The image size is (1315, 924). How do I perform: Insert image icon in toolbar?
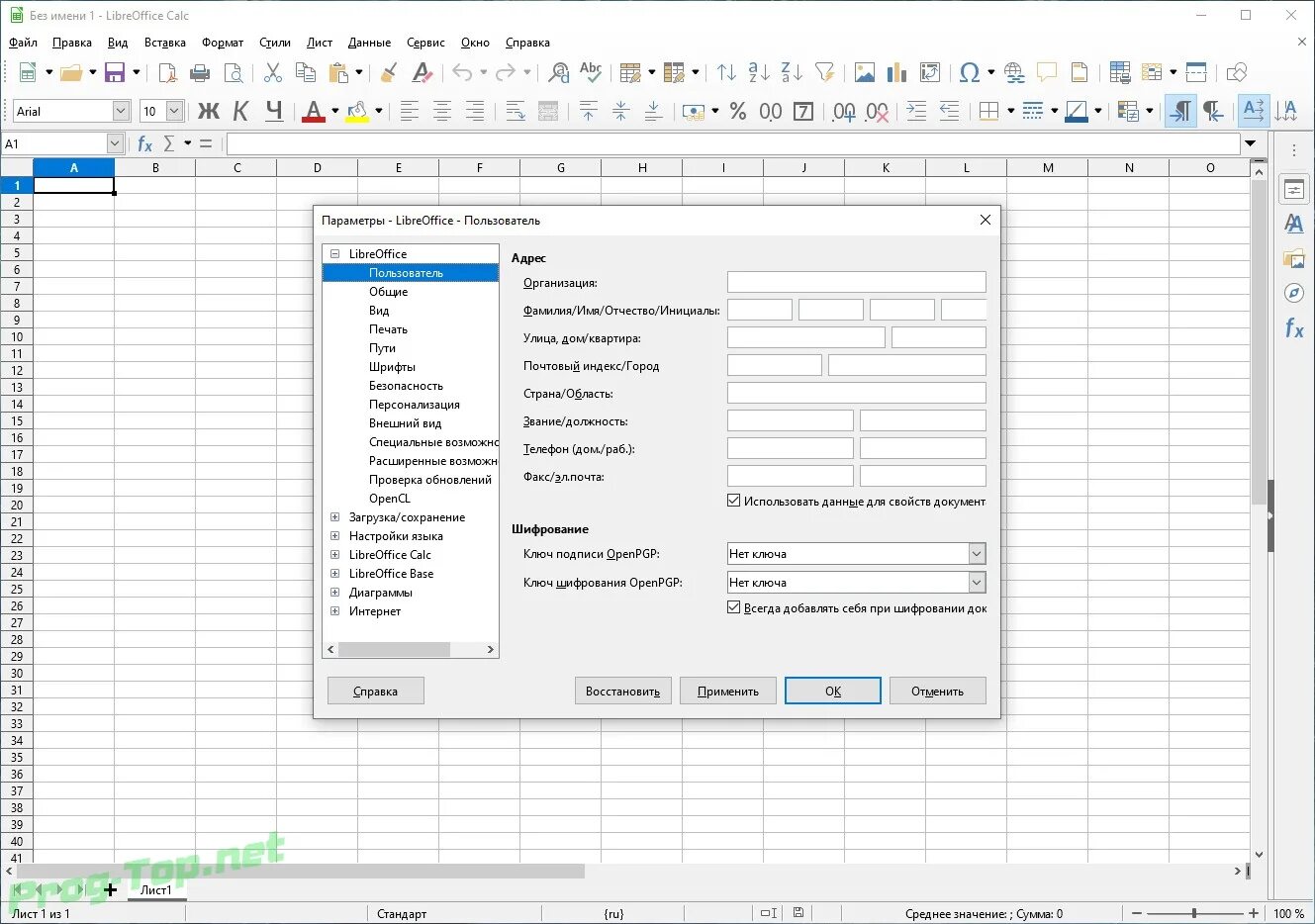coord(865,72)
